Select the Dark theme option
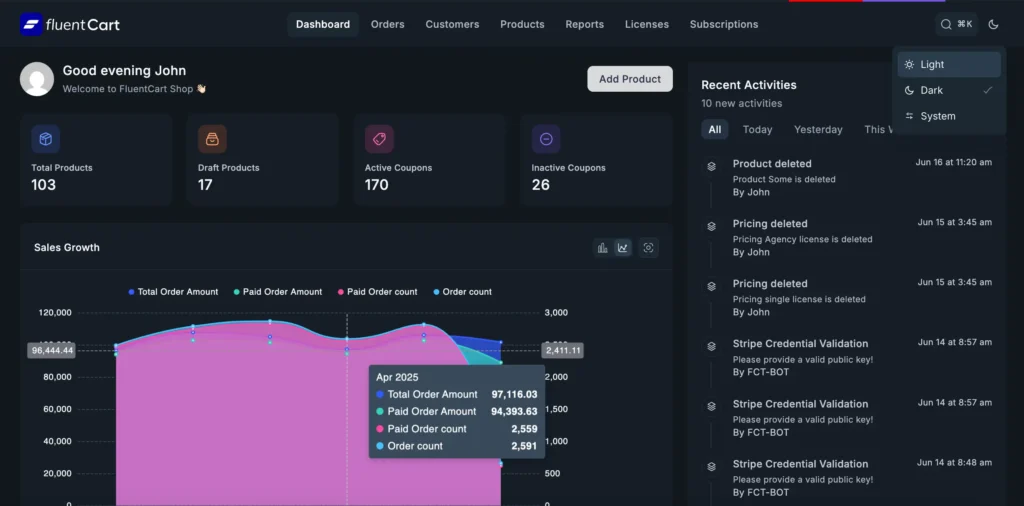Screen dimensions: 1024x506 [x=949, y=90]
